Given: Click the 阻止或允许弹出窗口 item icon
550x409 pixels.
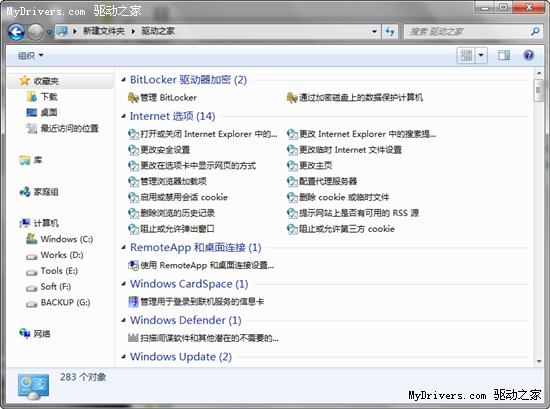Looking at the screenshot, I should click(133, 229).
